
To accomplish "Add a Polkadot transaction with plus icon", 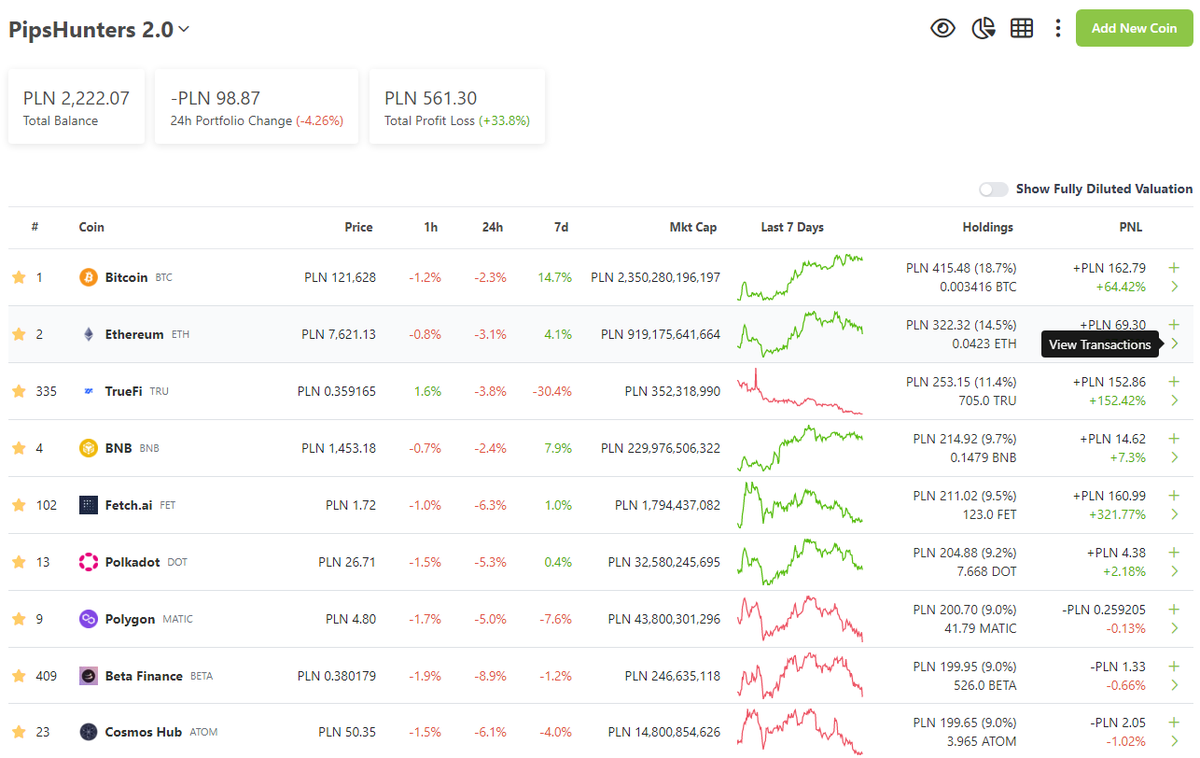I will (x=1174, y=552).
